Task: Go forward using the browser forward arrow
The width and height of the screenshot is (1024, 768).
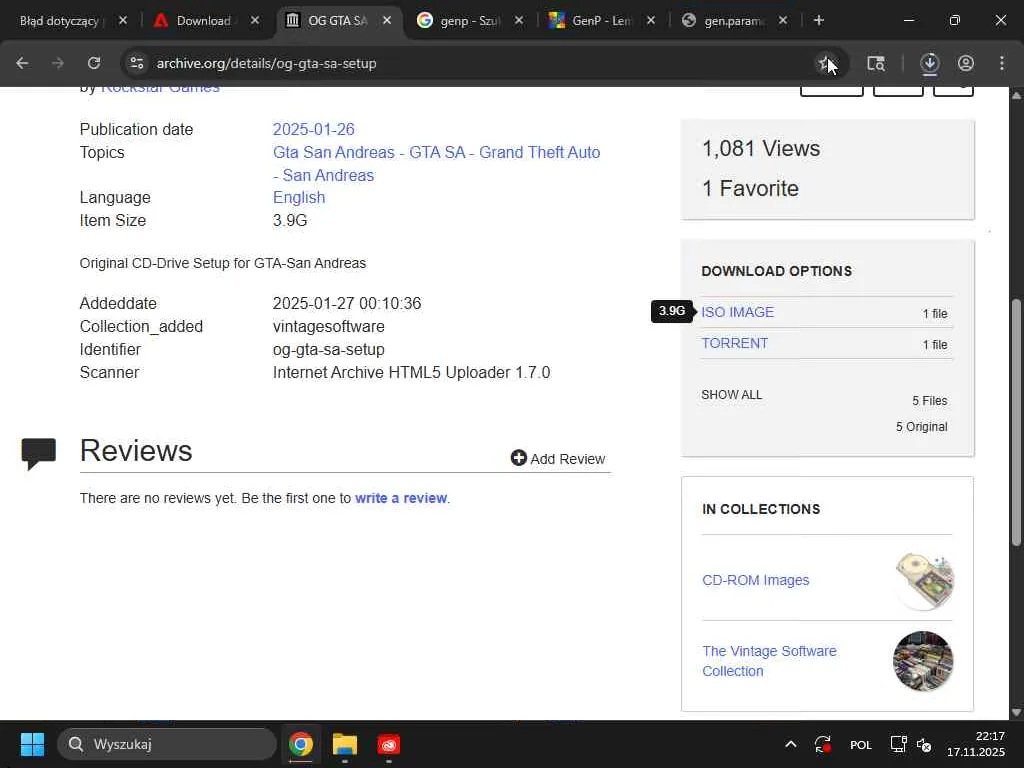Action: (58, 63)
